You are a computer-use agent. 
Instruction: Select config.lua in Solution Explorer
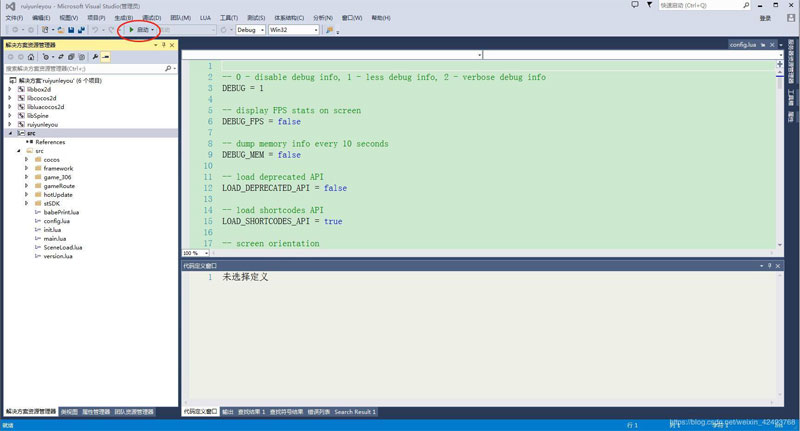pos(57,221)
